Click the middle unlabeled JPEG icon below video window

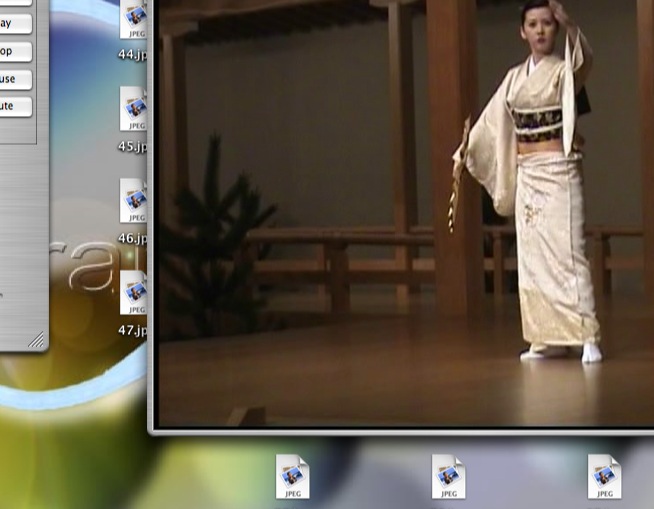click(x=448, y=476)
